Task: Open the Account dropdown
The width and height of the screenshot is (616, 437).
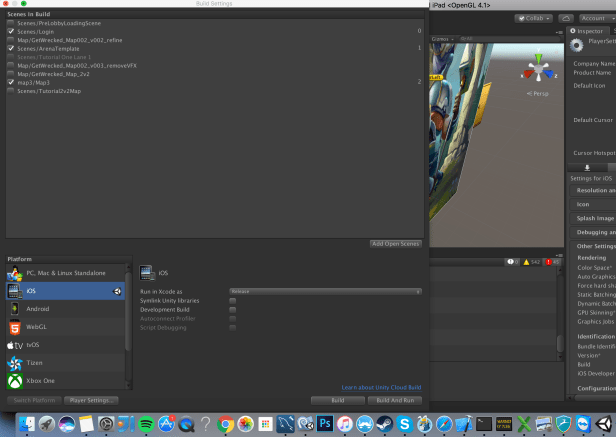Action: (x=597, y=18)
